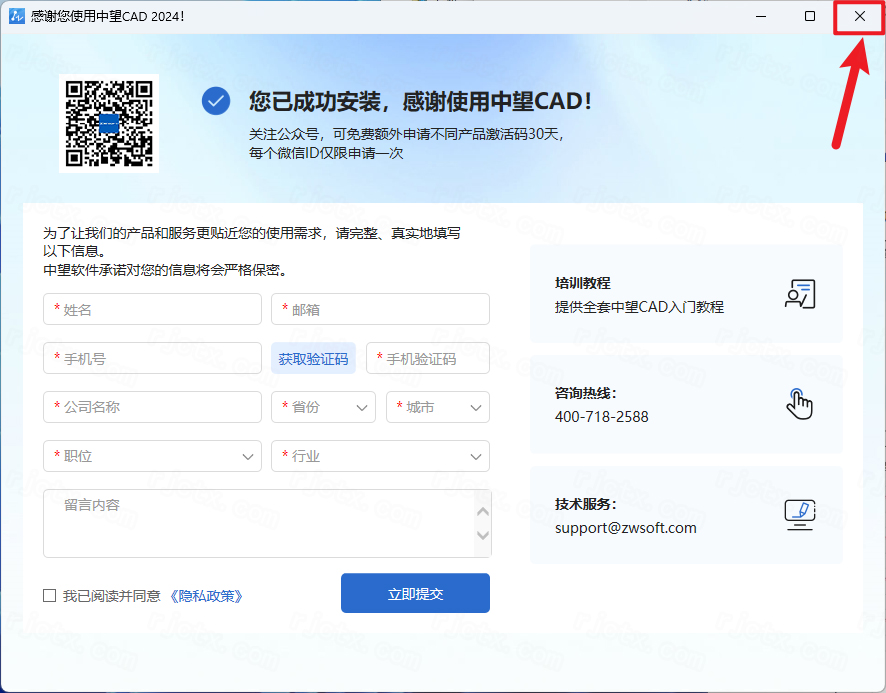886x693 pixels.
Task: Check the 我已阅读并同意 agreement checkbox
Action: (50, 596)
